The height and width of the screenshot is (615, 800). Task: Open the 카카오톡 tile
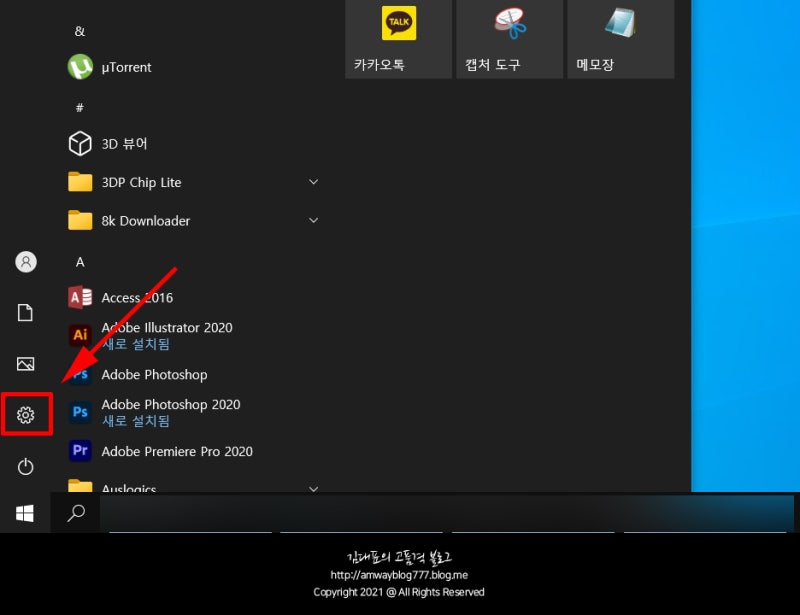[398, 39]
